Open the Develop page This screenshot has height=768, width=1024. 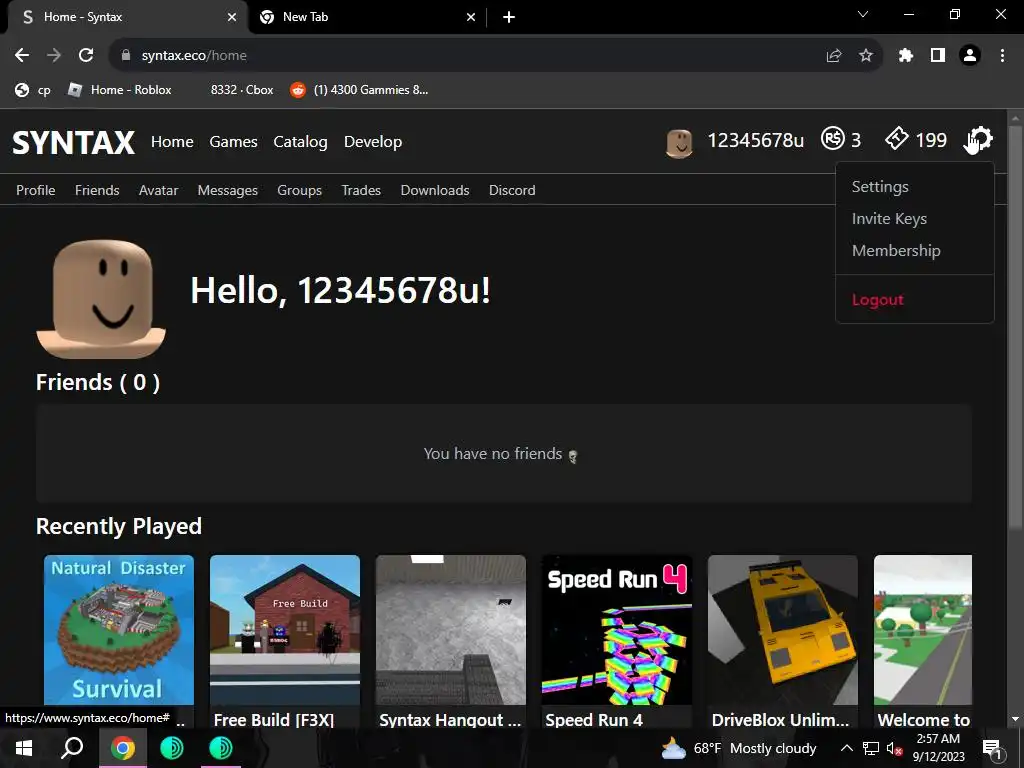click(373, 142)
